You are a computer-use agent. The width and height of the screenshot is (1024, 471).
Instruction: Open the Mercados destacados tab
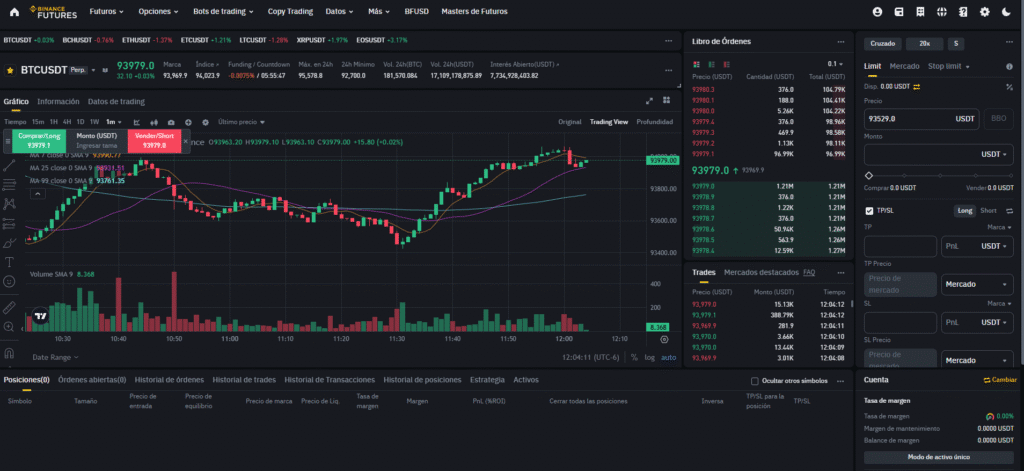pyautogui.click(x=761, y=272)
